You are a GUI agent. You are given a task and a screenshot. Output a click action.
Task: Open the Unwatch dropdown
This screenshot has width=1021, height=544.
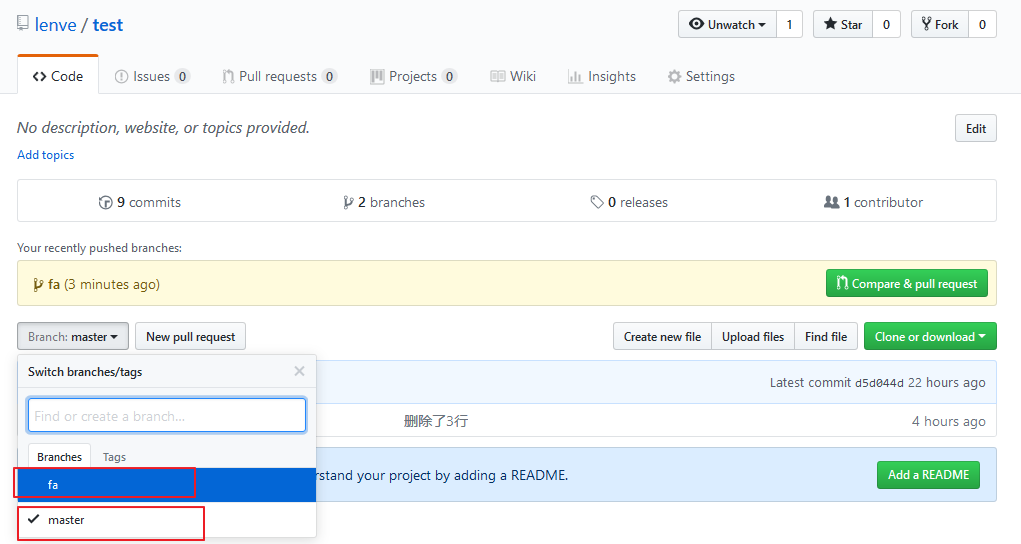727,25
